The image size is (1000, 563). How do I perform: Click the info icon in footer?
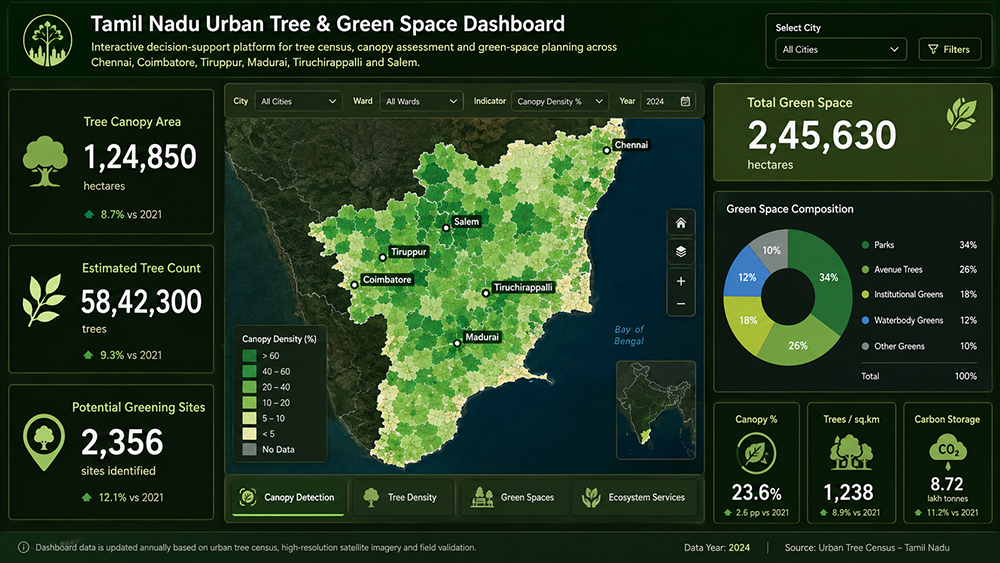coord(23,547)
